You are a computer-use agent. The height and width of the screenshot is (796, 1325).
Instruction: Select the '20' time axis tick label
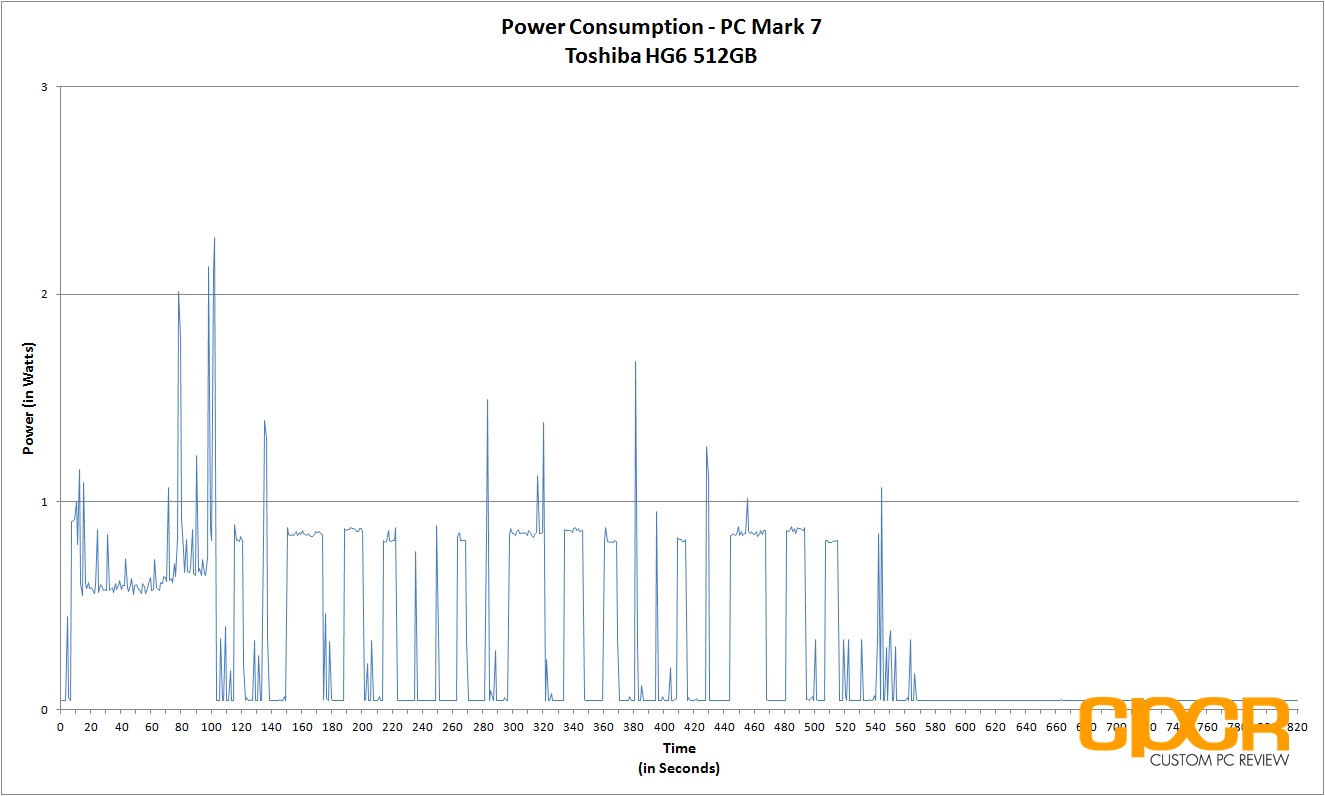[91, 727]
